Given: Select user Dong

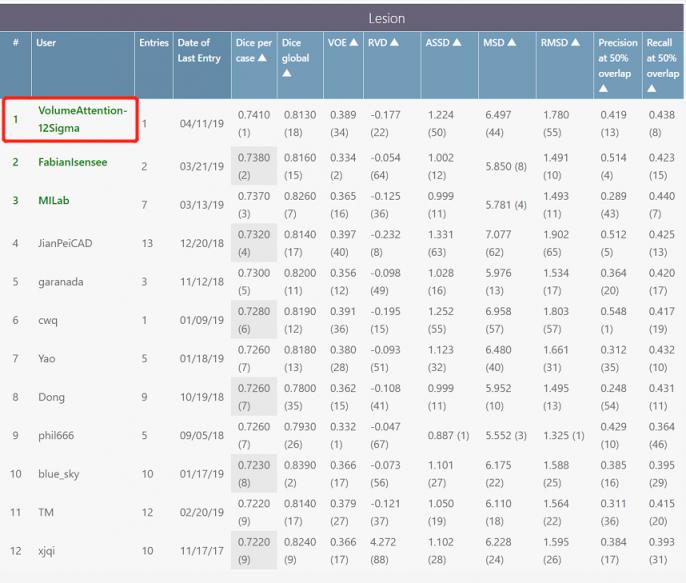Looking at the screenshot, I should click(51, 397).
